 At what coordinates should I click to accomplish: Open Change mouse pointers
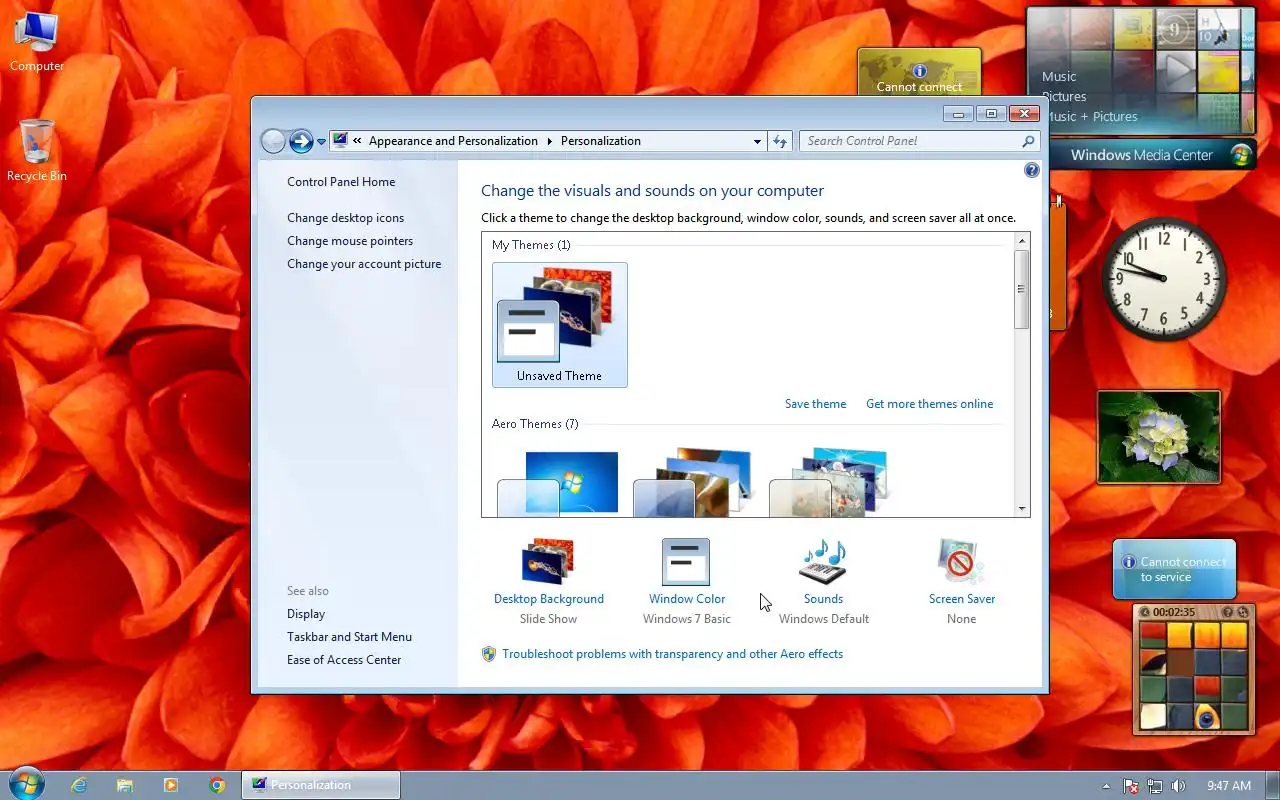point(350,241)
